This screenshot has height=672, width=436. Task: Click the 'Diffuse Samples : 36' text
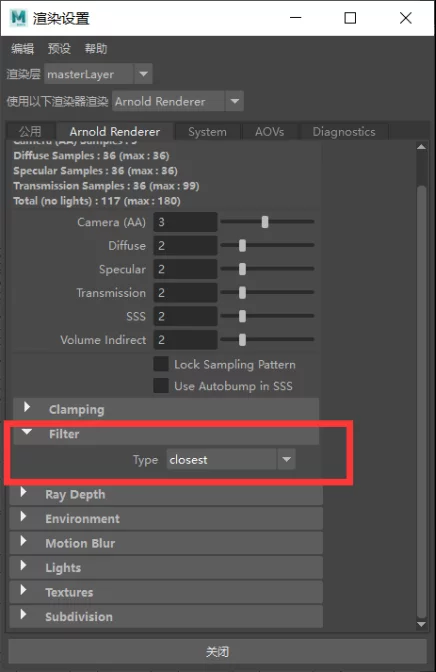coord(65,156)
